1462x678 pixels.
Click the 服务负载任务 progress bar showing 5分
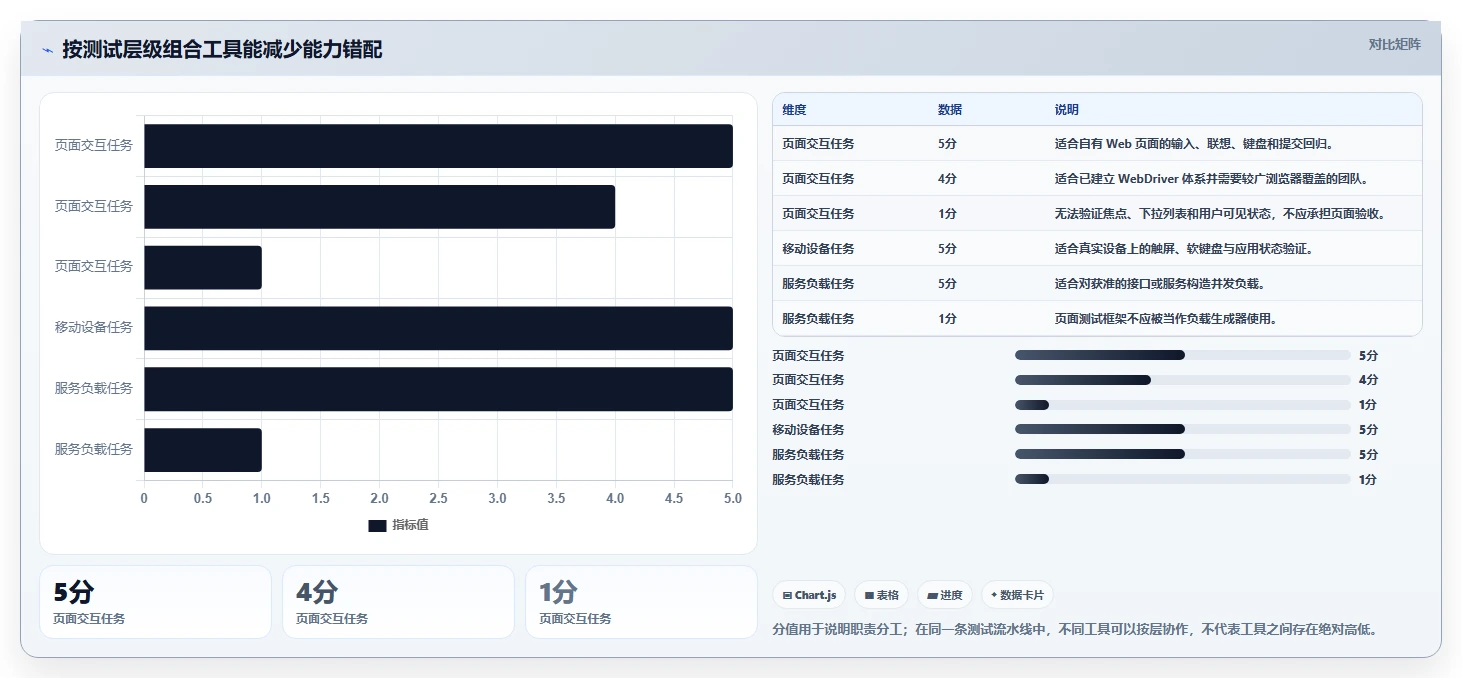click(x=1183, y=455)
